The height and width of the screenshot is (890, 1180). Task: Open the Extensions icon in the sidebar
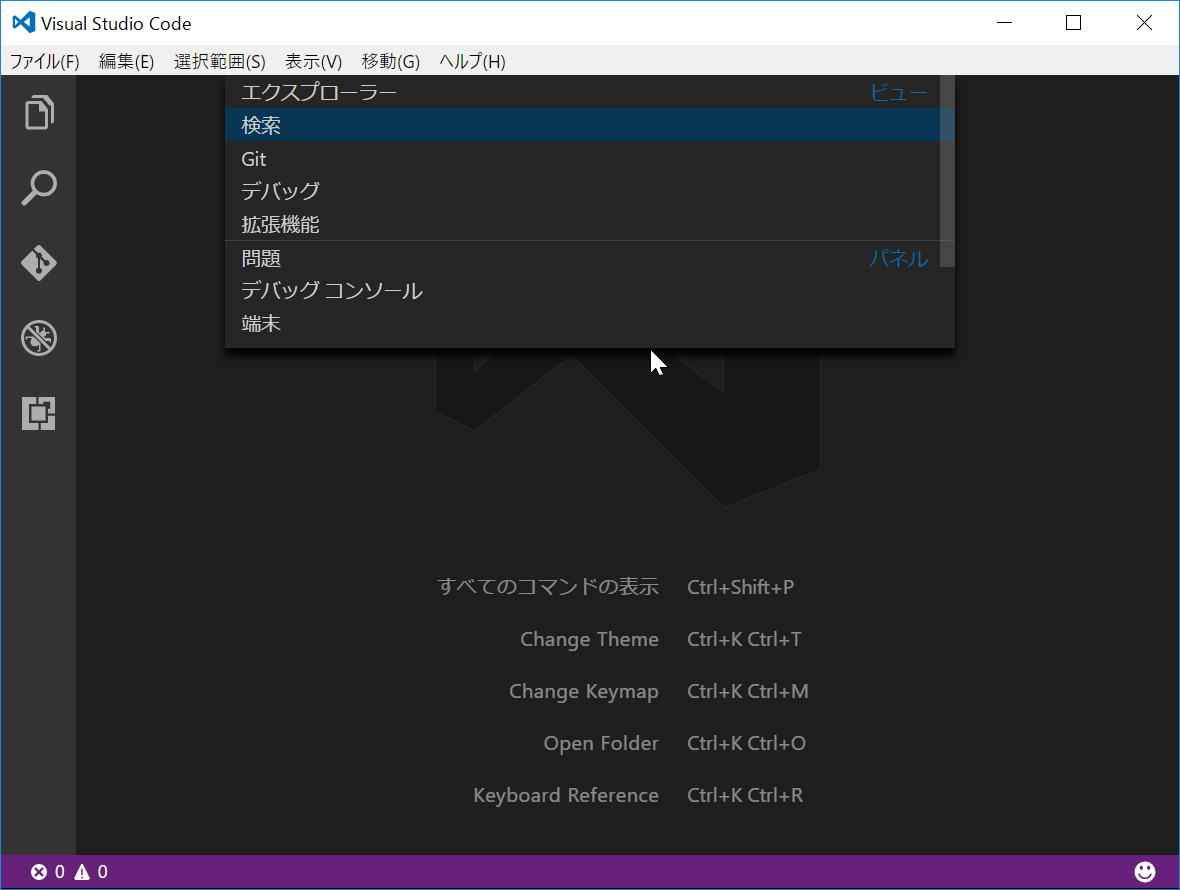pyautogui.click(x=38, y=413)
